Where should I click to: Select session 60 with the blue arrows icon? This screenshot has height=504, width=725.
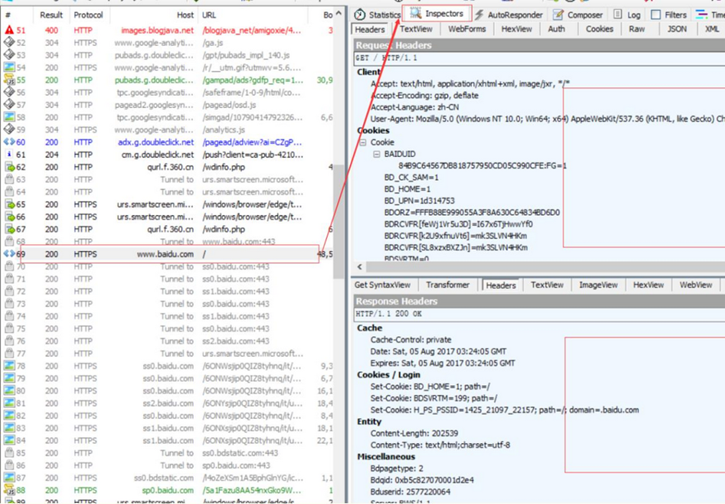click(9, 142)
